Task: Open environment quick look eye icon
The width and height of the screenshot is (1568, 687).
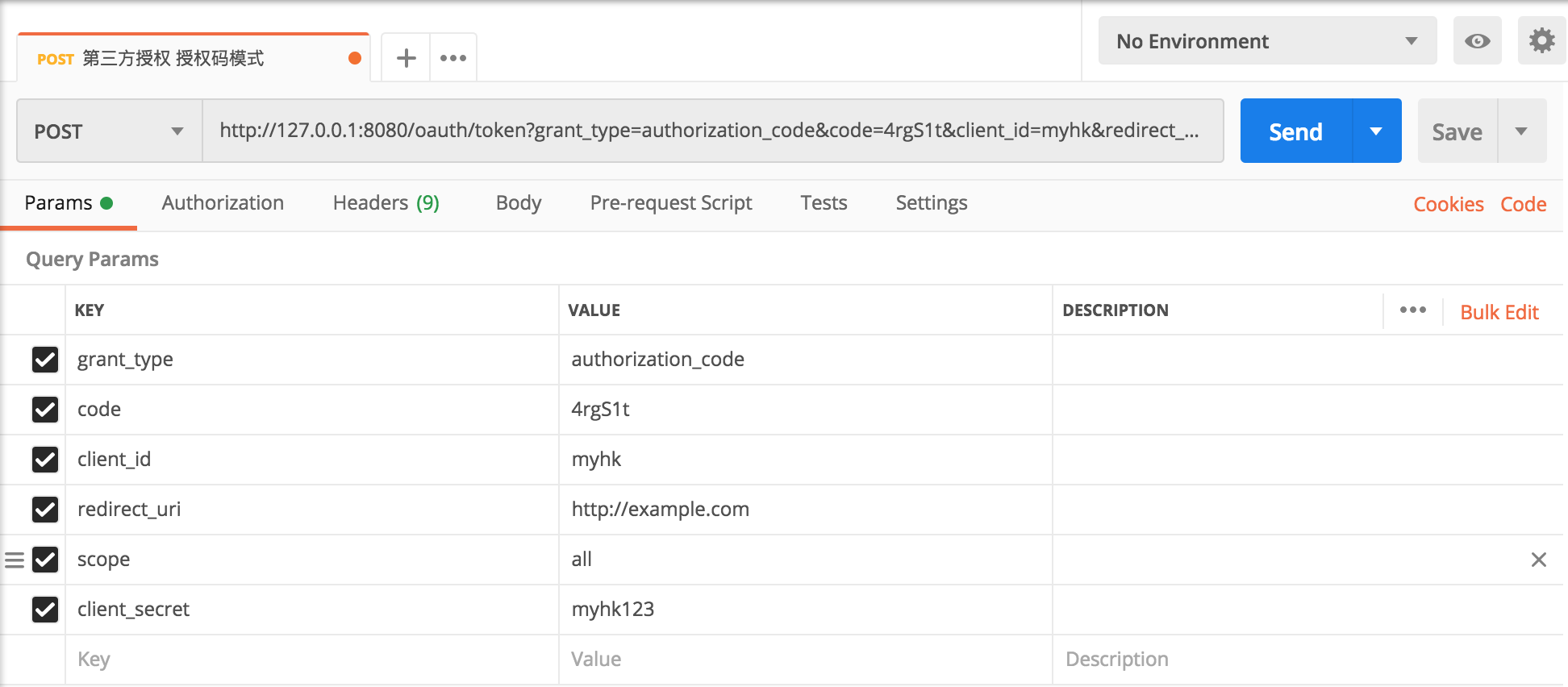Action: pyautogui.click(x=1477, y=41)
